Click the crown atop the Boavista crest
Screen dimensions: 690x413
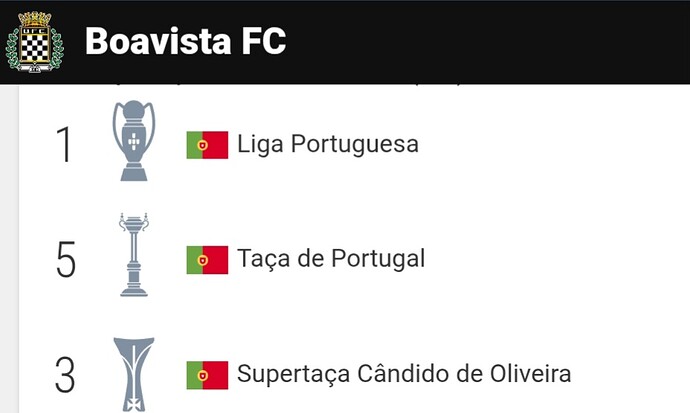tap(35, 19)
